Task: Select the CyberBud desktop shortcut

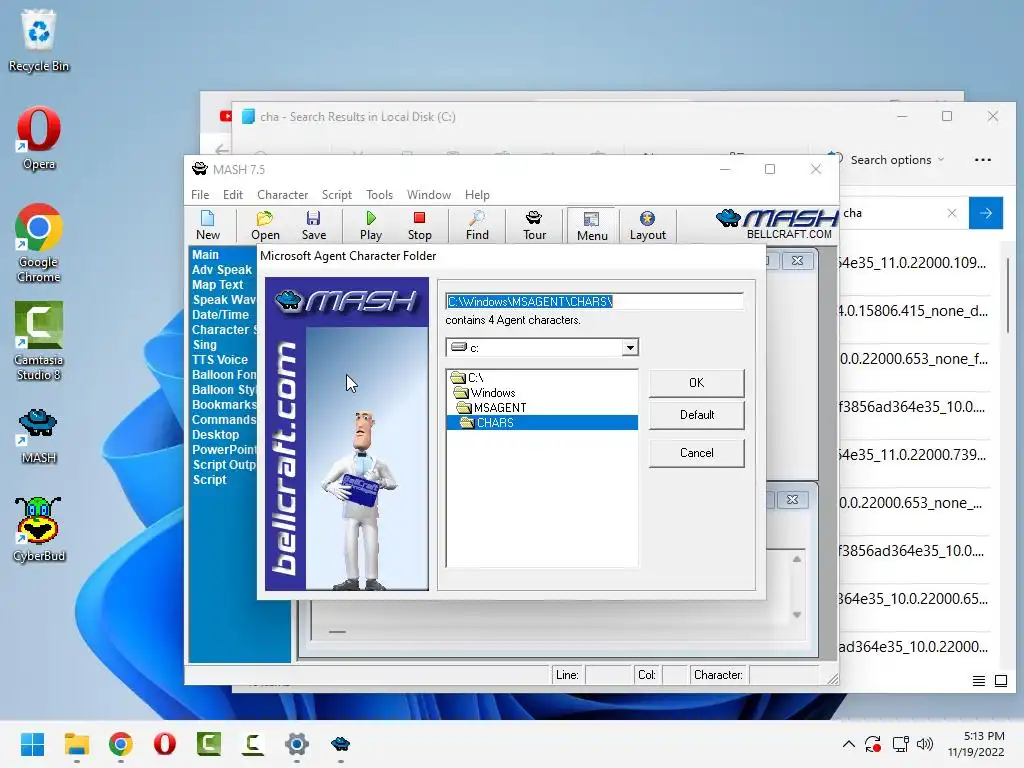Action: [x=39, y=529]
